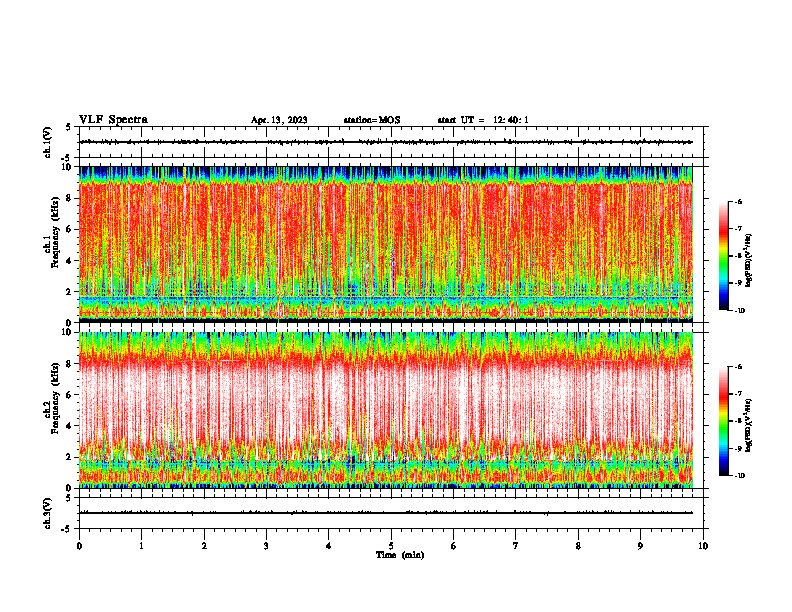The width and height of the screenshot is (792, 612).
Task: Click the ch.1(V) waveform trace at top
Action: (386, 142)
